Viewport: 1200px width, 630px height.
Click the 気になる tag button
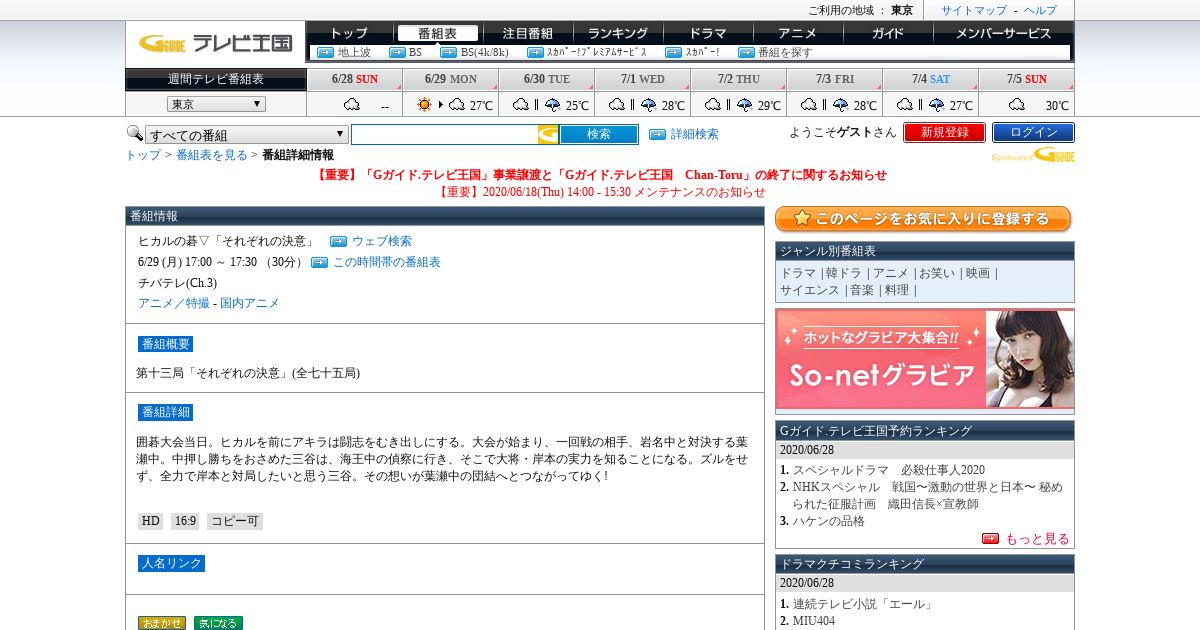[218, 623]
